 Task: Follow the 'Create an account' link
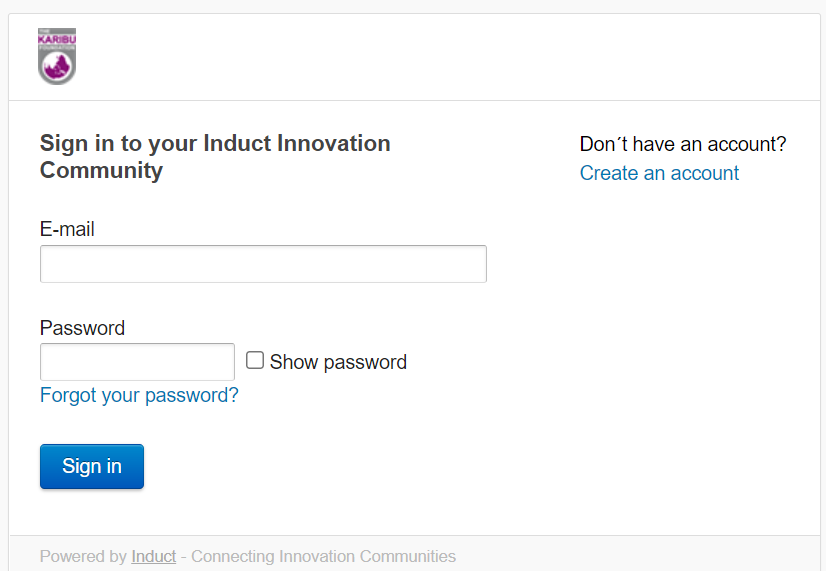pyautogui.click(x=659, y=173)
